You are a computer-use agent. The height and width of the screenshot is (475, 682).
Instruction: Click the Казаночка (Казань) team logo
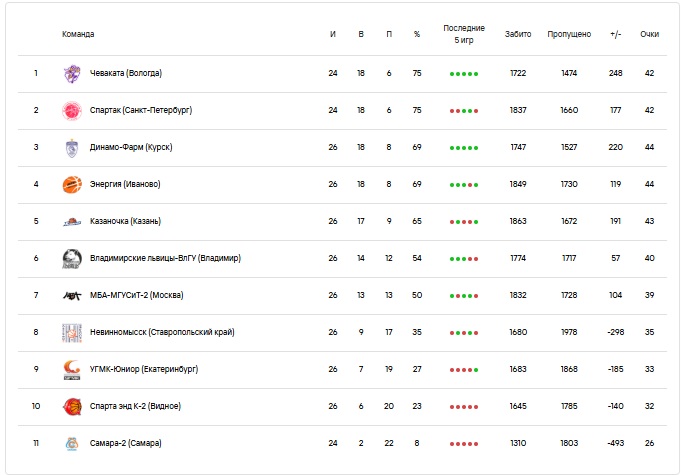pyautogui.click(x=72, y=221)
